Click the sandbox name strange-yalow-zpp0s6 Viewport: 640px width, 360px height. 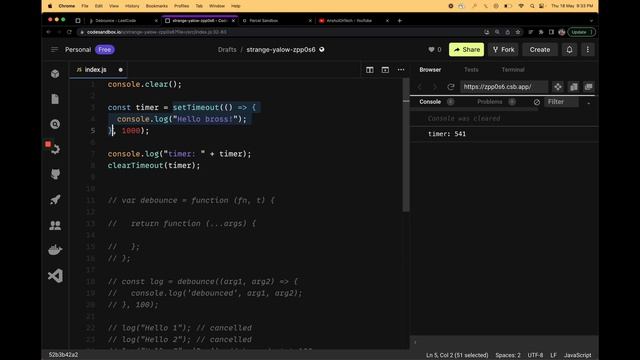pos(281,49)
